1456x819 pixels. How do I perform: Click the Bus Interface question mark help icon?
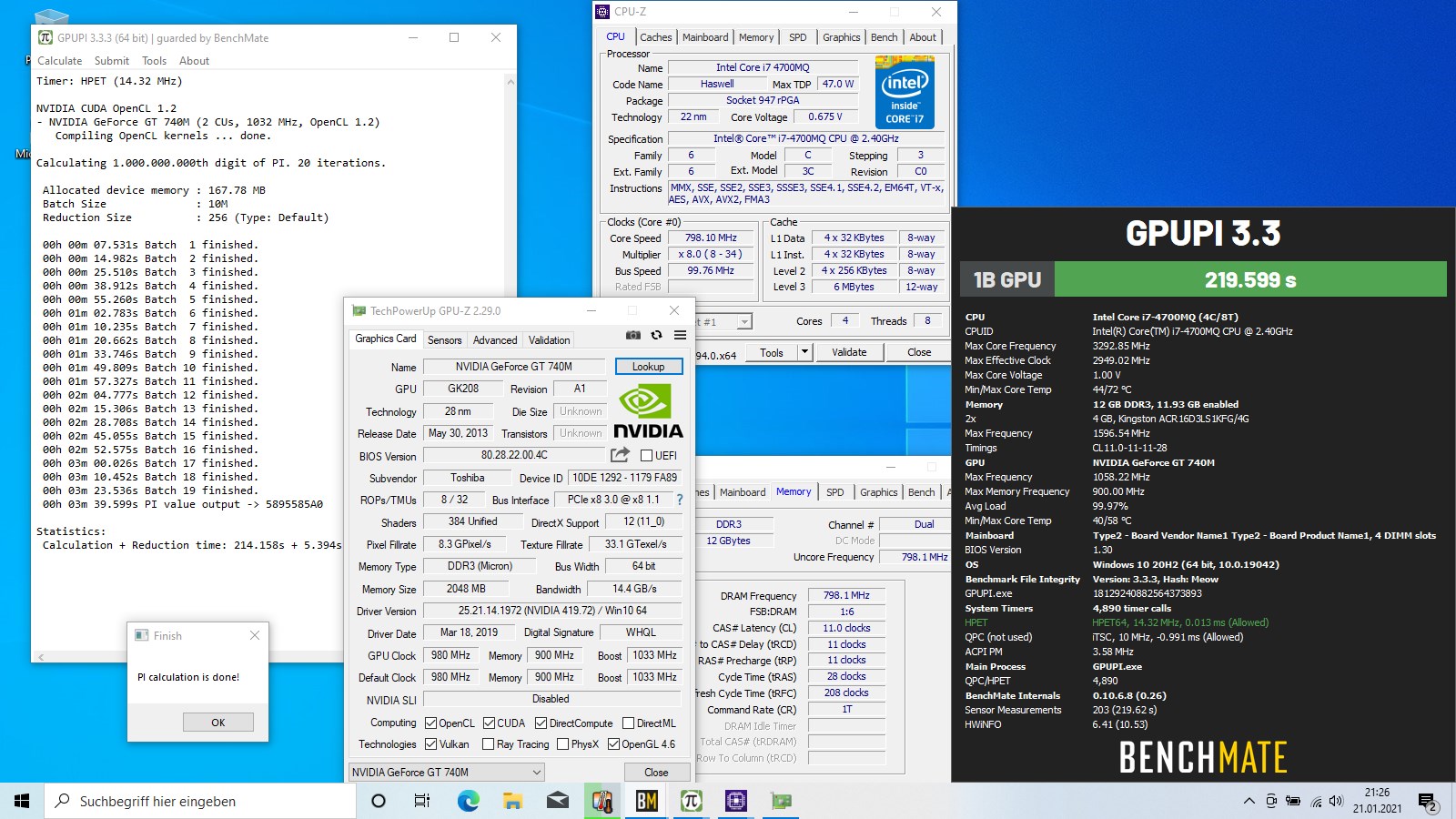(x=679, y=500)
